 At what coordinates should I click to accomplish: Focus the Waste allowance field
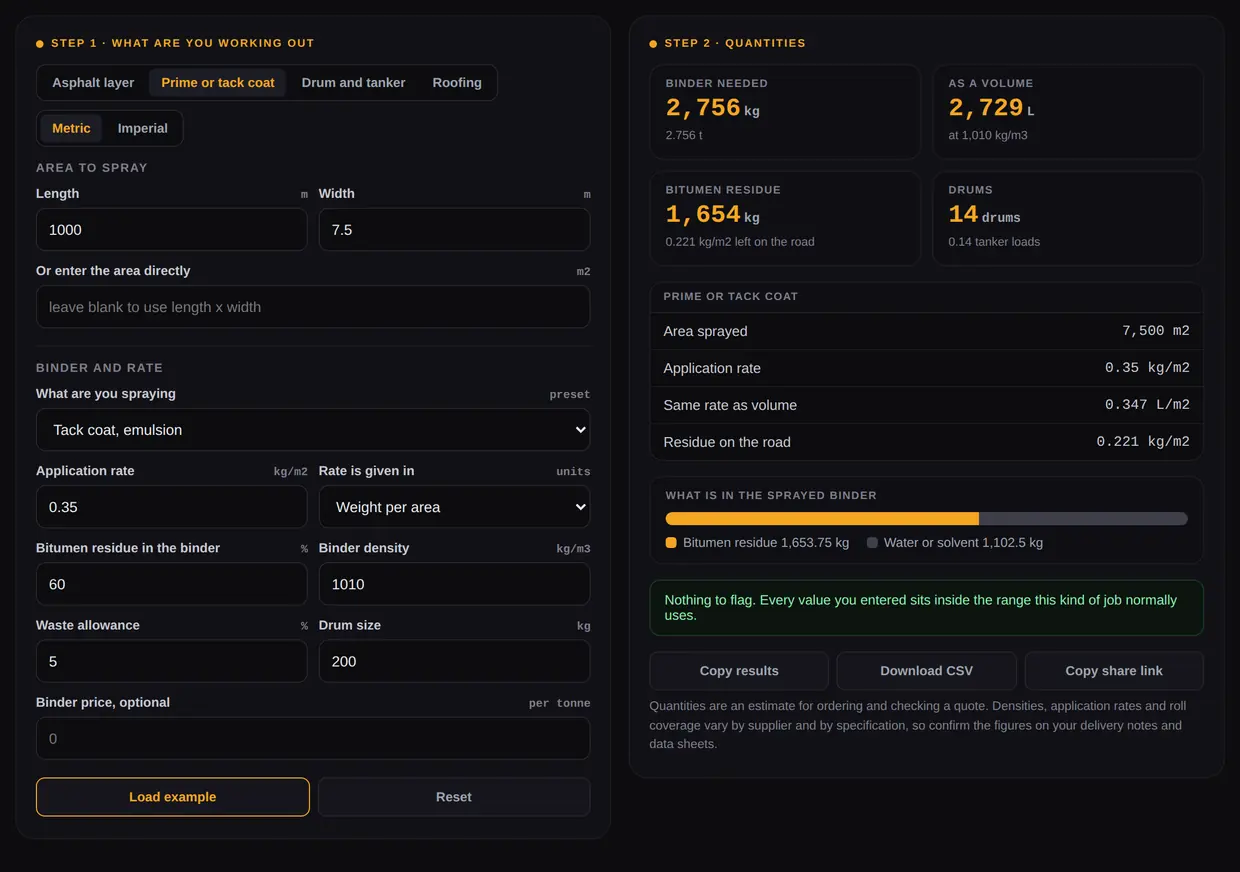[x=172, y=661]
